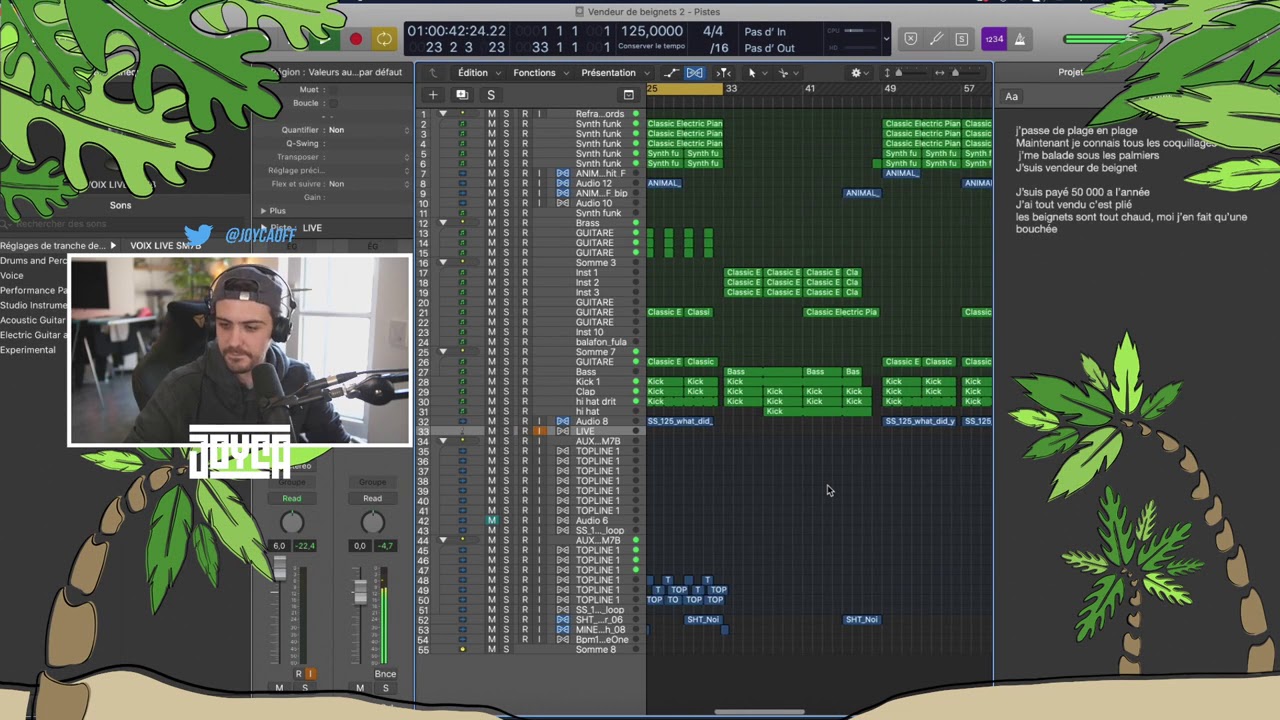1280x720 pixels.
Task: Toggle record enable on the Bass track
Action: click(524, 372)
